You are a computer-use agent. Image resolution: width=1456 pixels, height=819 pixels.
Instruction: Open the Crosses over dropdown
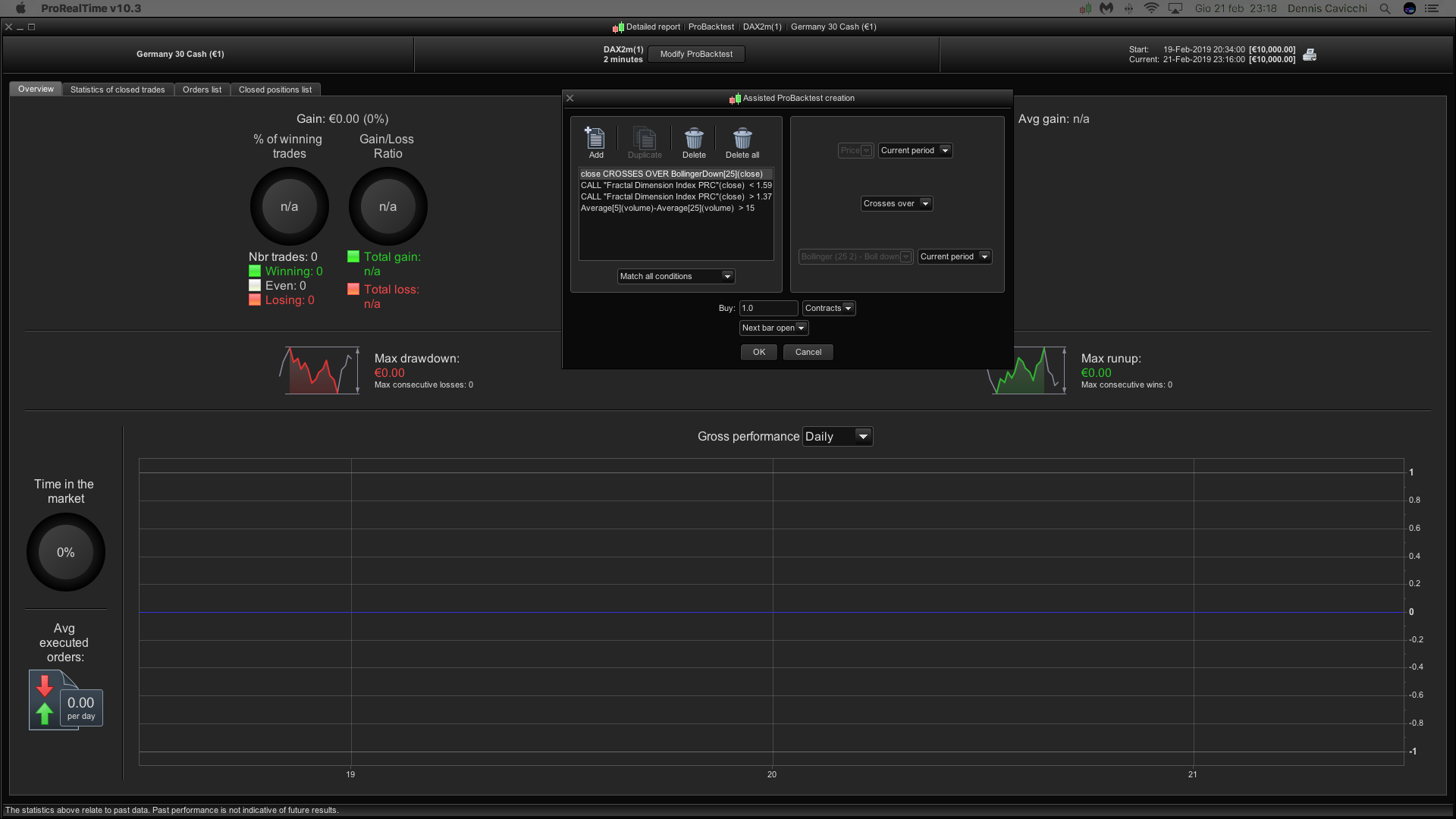pos(896,203)
